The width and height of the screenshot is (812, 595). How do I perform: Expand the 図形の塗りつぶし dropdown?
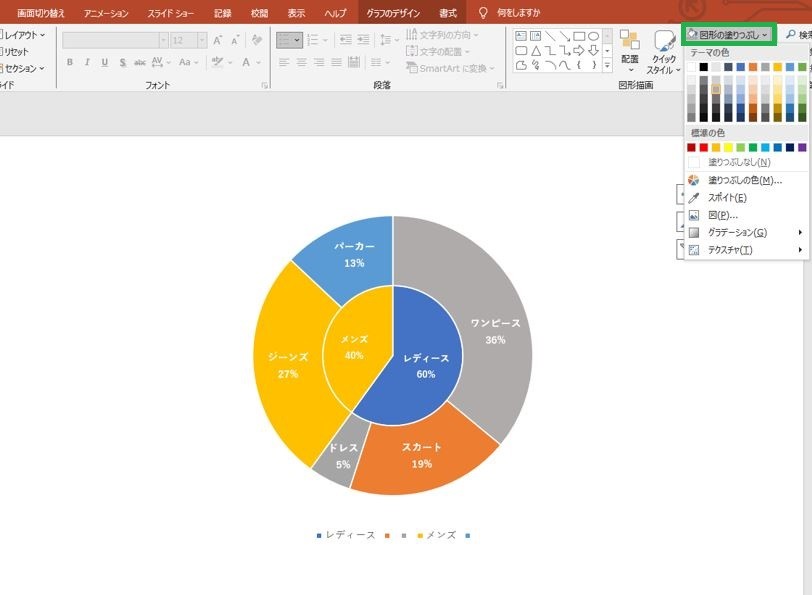coord(728,35)
